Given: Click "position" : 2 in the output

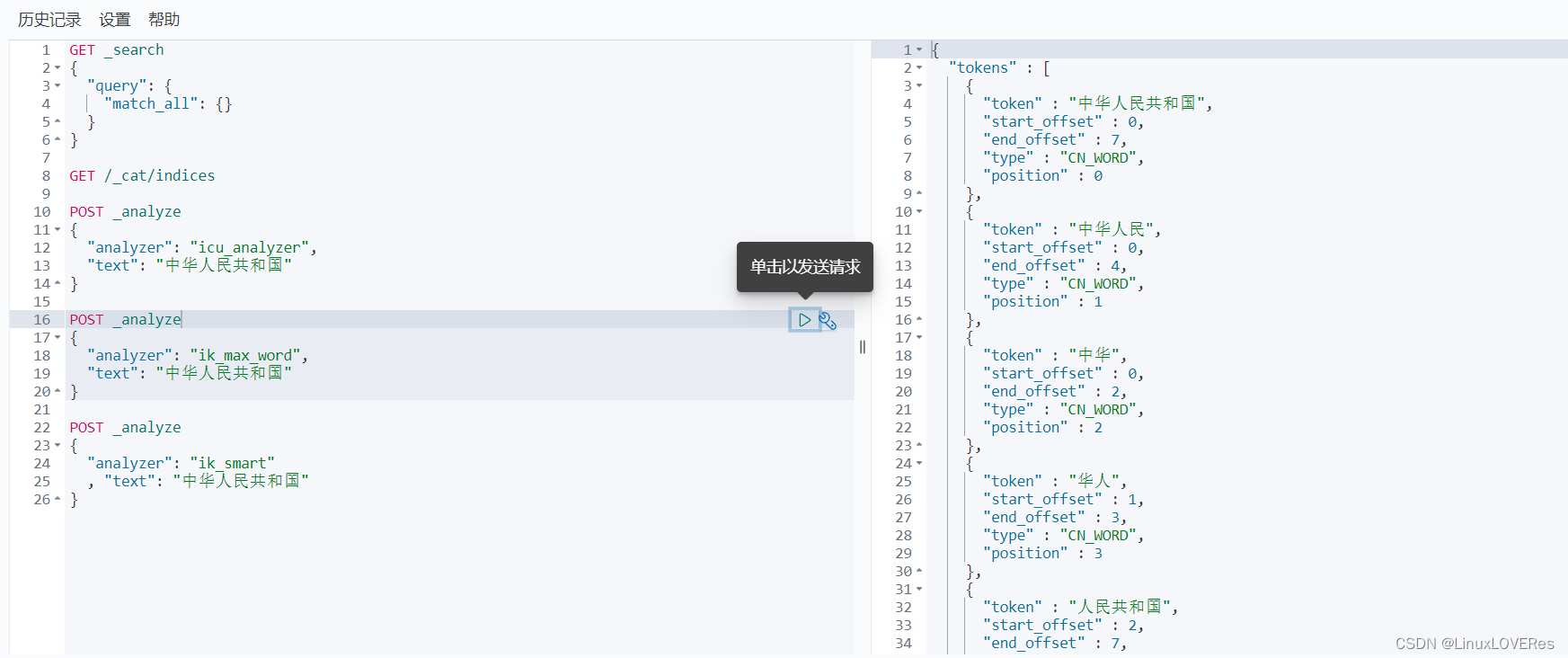Looking at the screenshot, I should point(1043,428).
